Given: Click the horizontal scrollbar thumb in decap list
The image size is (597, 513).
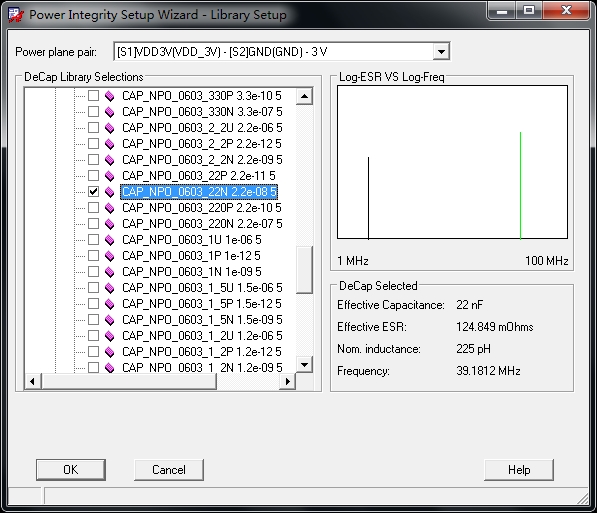Looking at the screenshot, I should [129, 381].
